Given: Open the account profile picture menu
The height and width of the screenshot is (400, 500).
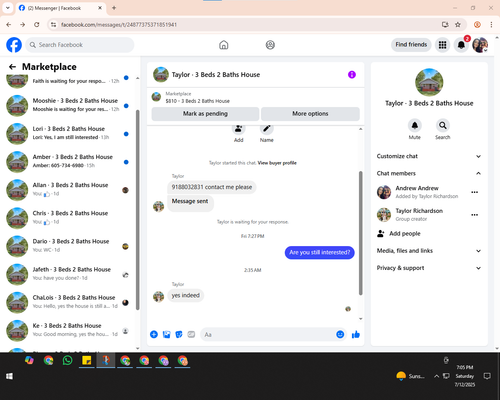Looking at the screenshot, I should point(480,45).
